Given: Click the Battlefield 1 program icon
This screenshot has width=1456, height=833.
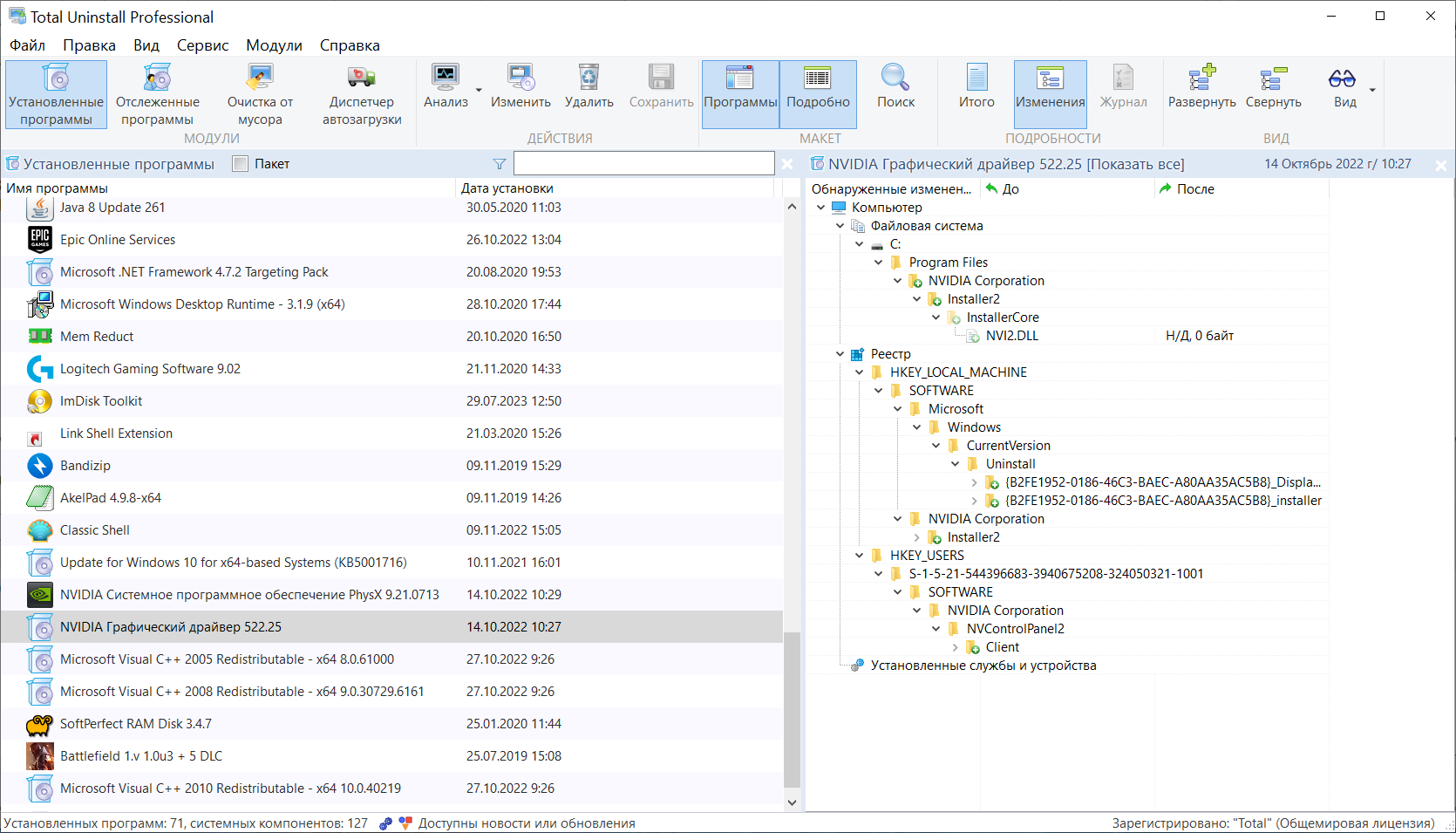Looking at the screenshot, I should click(40, 756).
